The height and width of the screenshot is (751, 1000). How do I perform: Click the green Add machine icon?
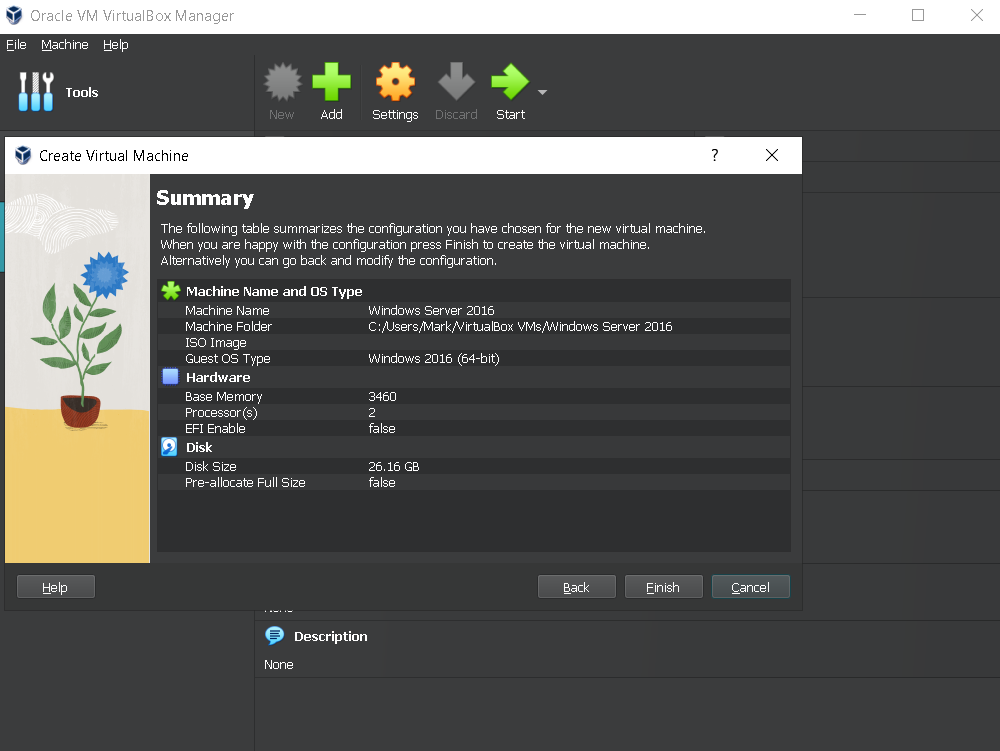332,82
